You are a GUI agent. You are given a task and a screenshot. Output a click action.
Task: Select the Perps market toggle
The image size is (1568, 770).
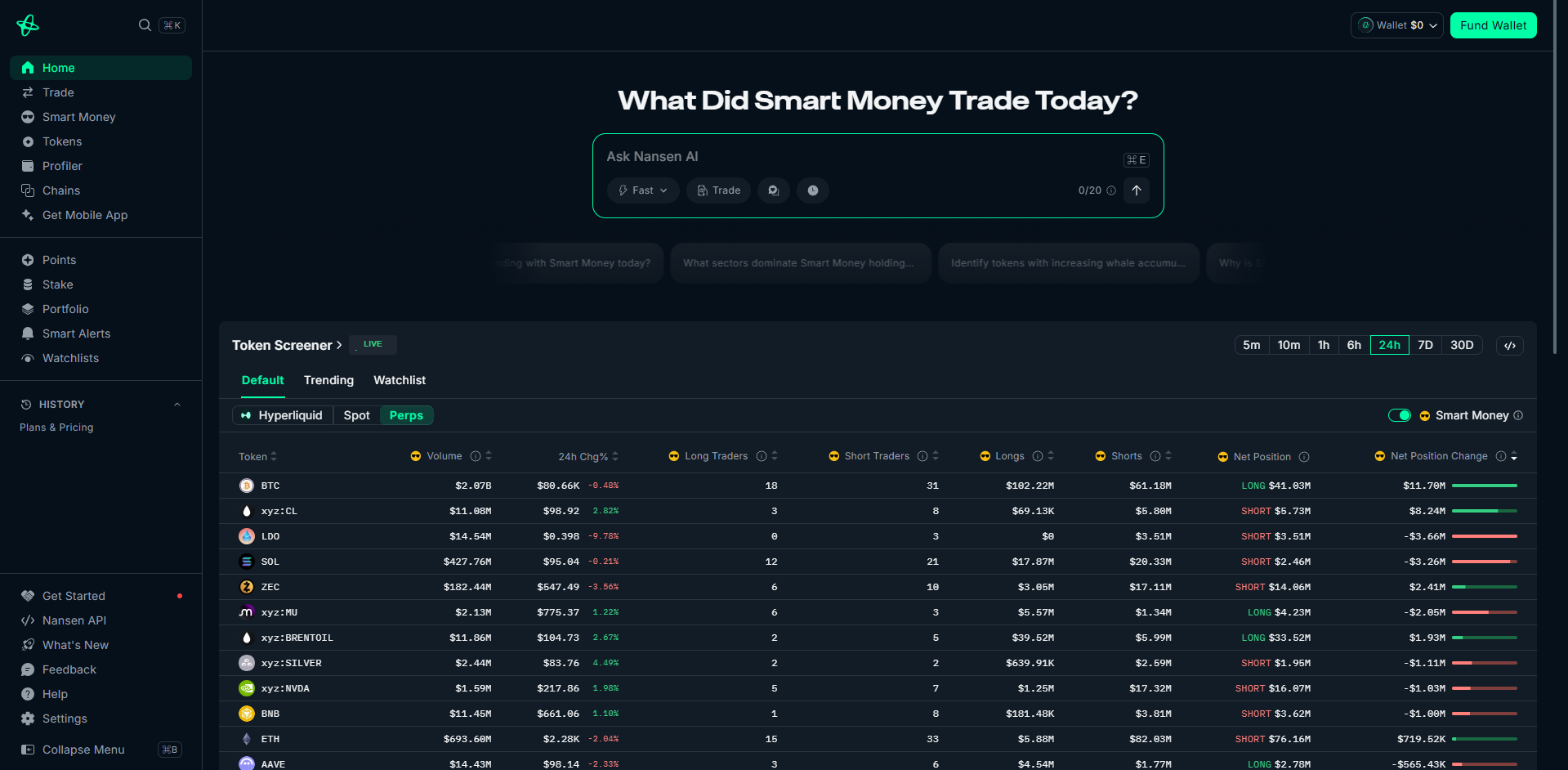pyautogui.click(x=406, y=415)
